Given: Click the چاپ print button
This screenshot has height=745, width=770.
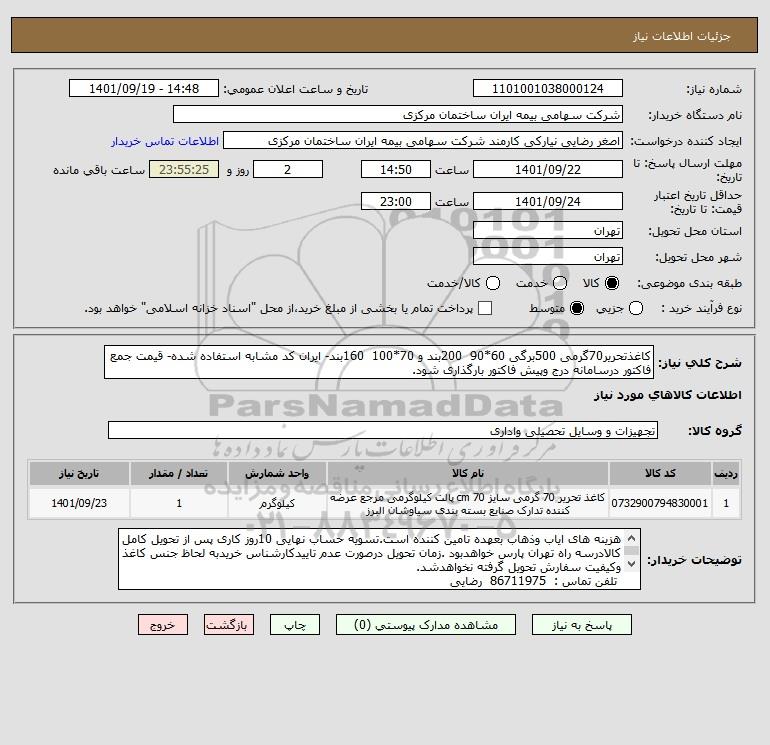Looking at the screenshot, I should [295, 625].
